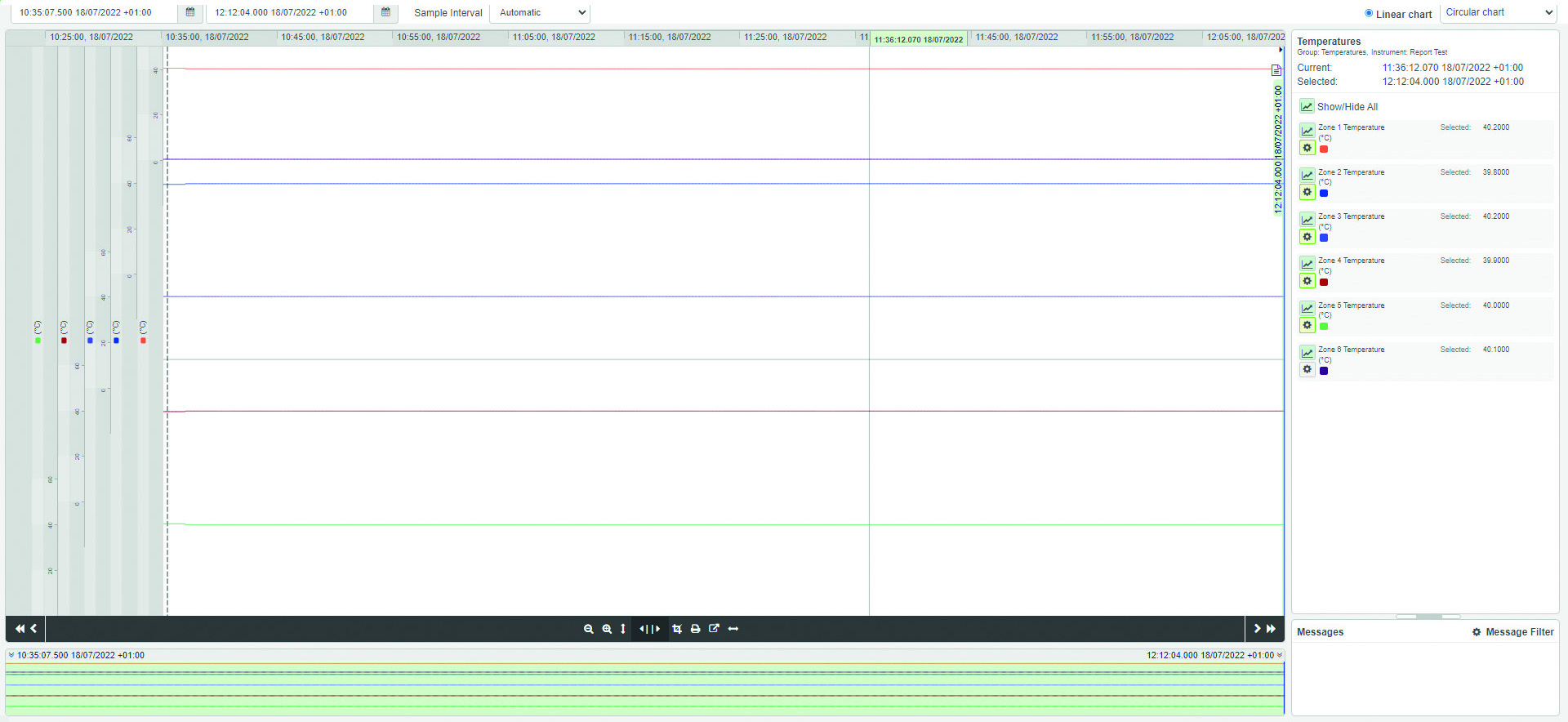
Task: Click the vertical double-arrow scale icon
Action: click(623, 629)
